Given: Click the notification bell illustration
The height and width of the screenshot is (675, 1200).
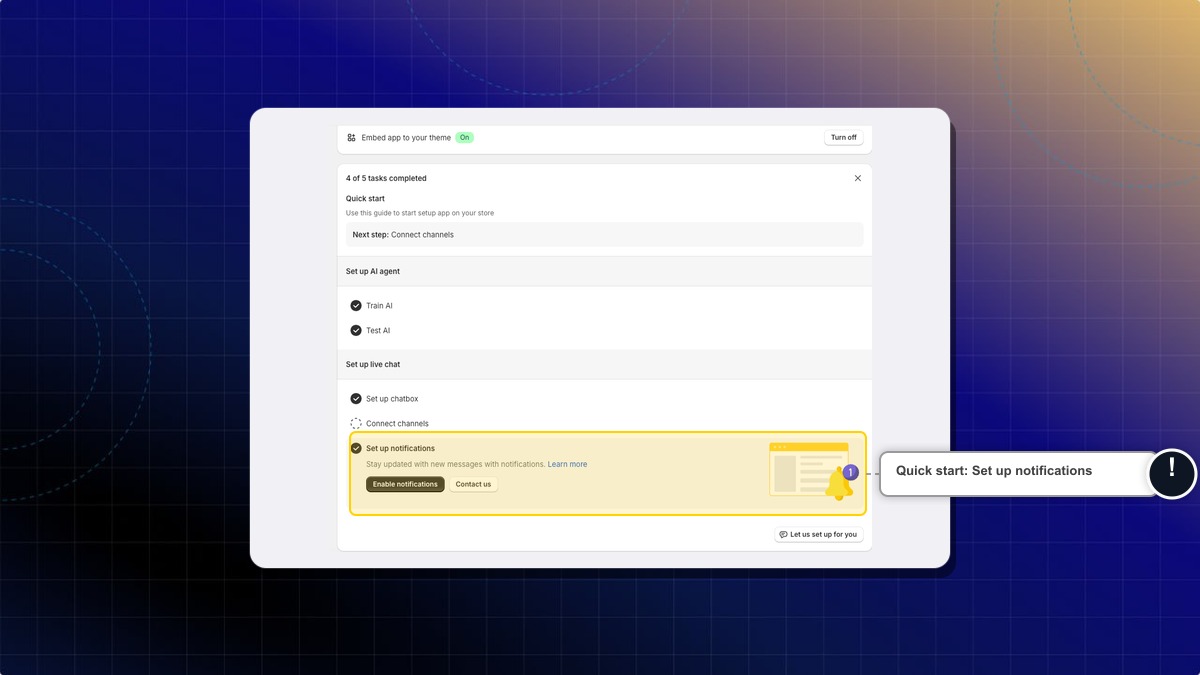Looking at the screenshot, I should 839,483.
